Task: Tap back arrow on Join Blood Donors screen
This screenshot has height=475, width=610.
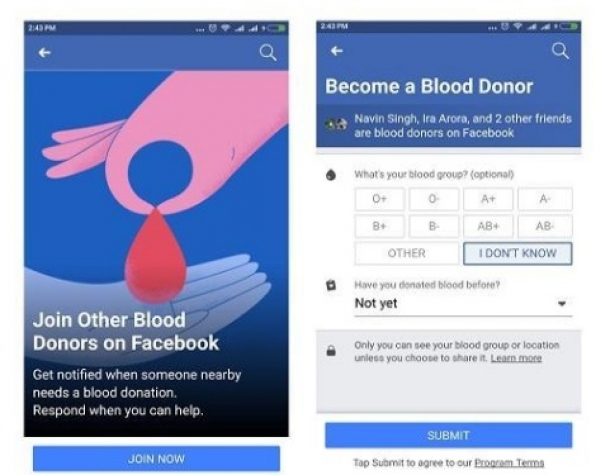Action: click(x=44, y=53)
